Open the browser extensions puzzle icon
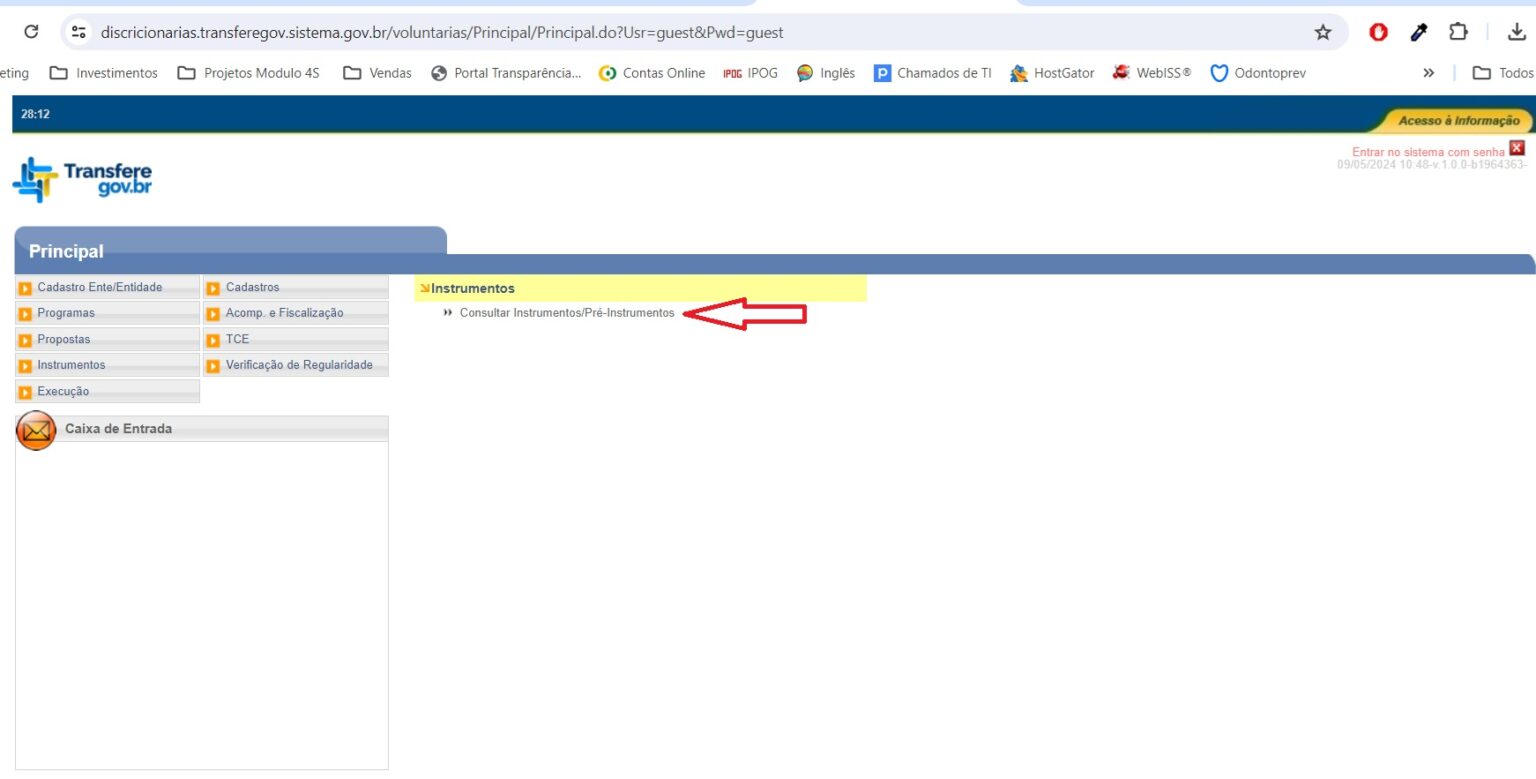 (1458, 33)
